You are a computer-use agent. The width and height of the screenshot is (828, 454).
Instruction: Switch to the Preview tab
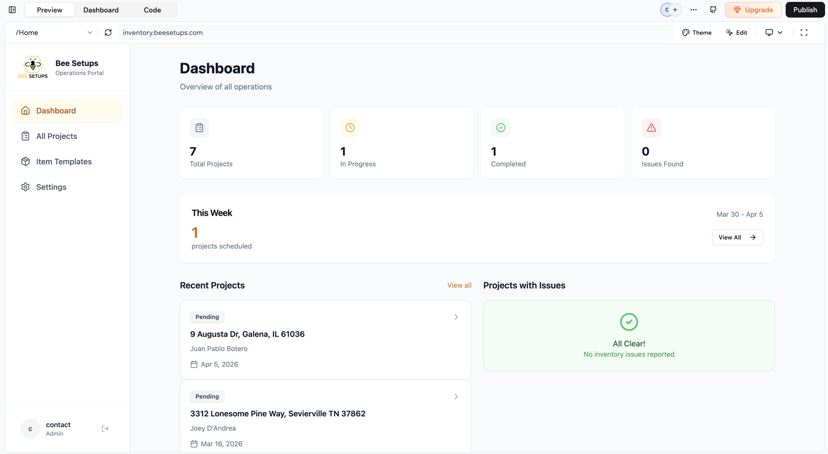(x=49, y=10)
